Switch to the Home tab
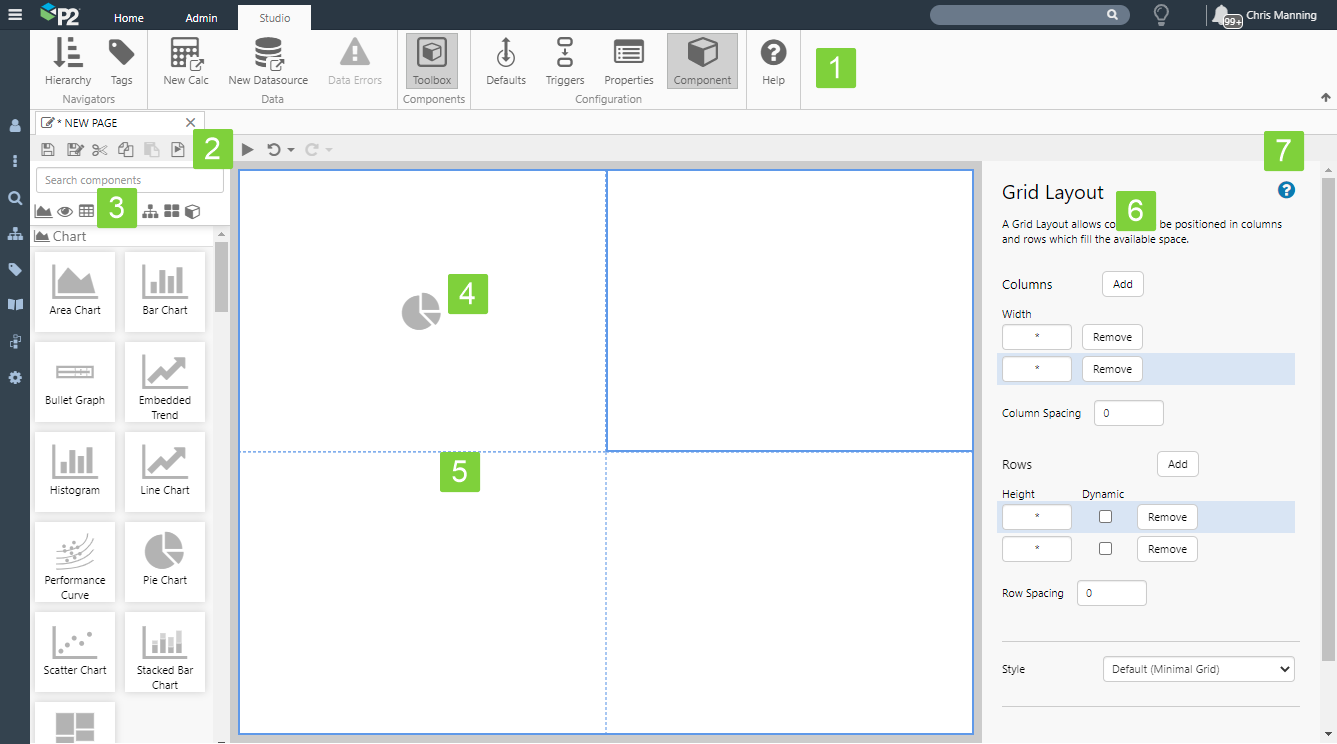Viewport: 1337px width, 744px height. (128, 17)
